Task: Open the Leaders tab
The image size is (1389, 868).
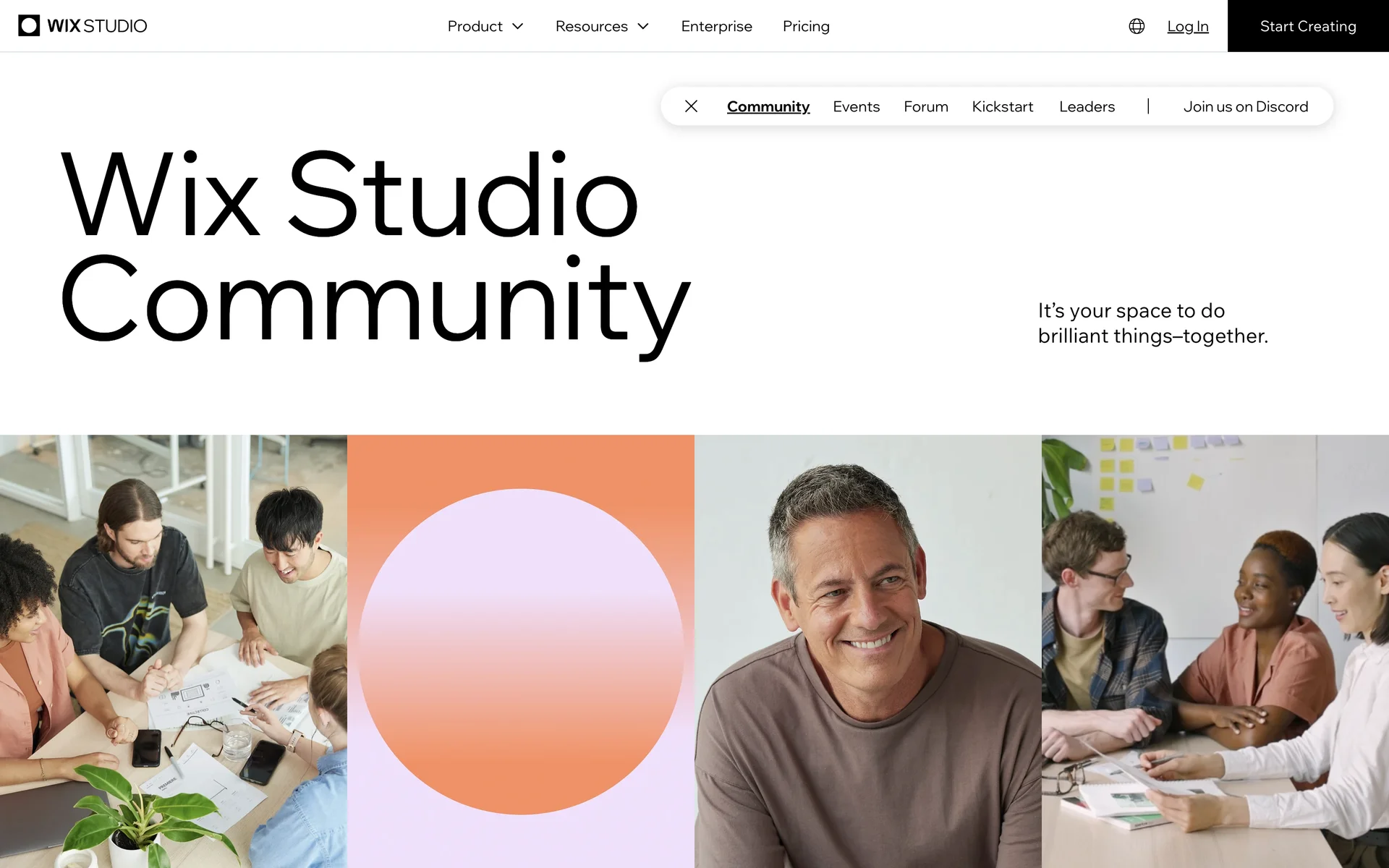Action: pos(1087,106)
